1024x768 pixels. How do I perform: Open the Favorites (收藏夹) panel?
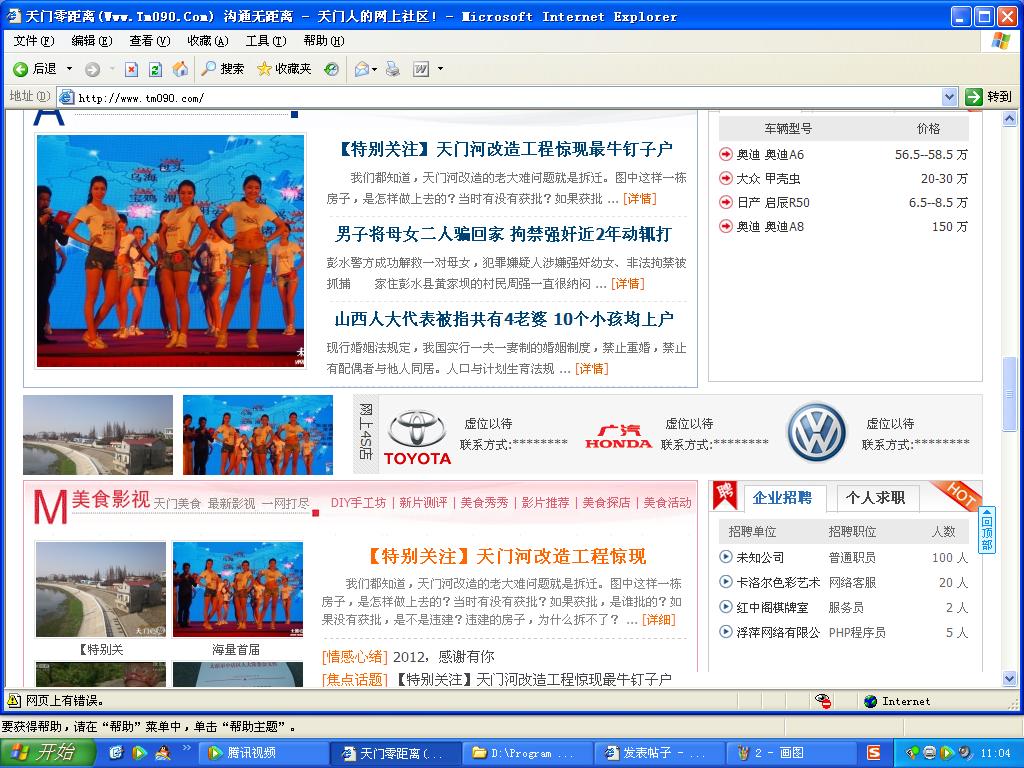(284, 69)
